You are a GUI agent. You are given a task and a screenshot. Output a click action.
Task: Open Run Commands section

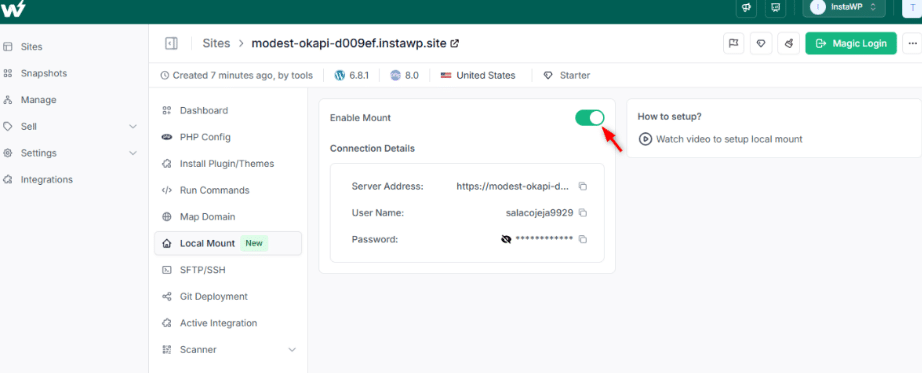214,190
